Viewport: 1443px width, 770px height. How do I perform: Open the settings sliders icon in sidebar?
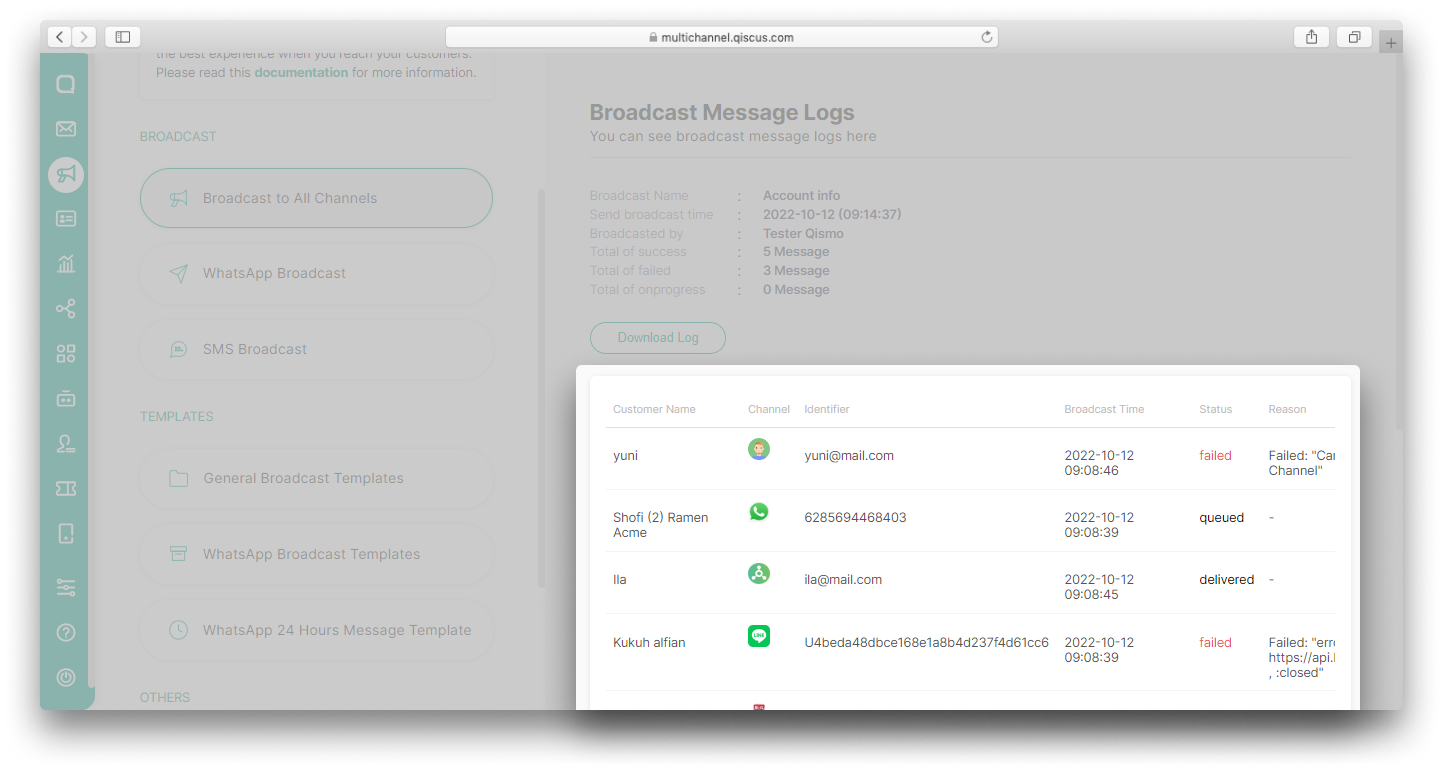tap(66, 587)
